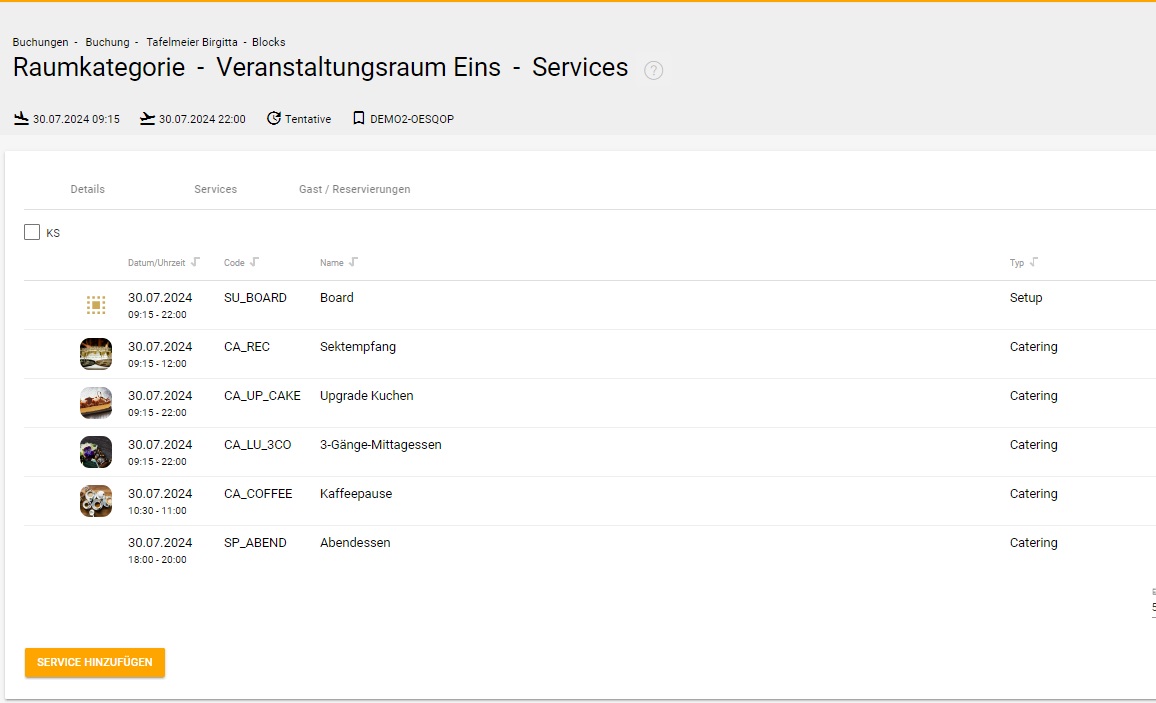Sort by Code column arrow
The width and height of the screenshot is (1156, 703).
pos(254,262)
